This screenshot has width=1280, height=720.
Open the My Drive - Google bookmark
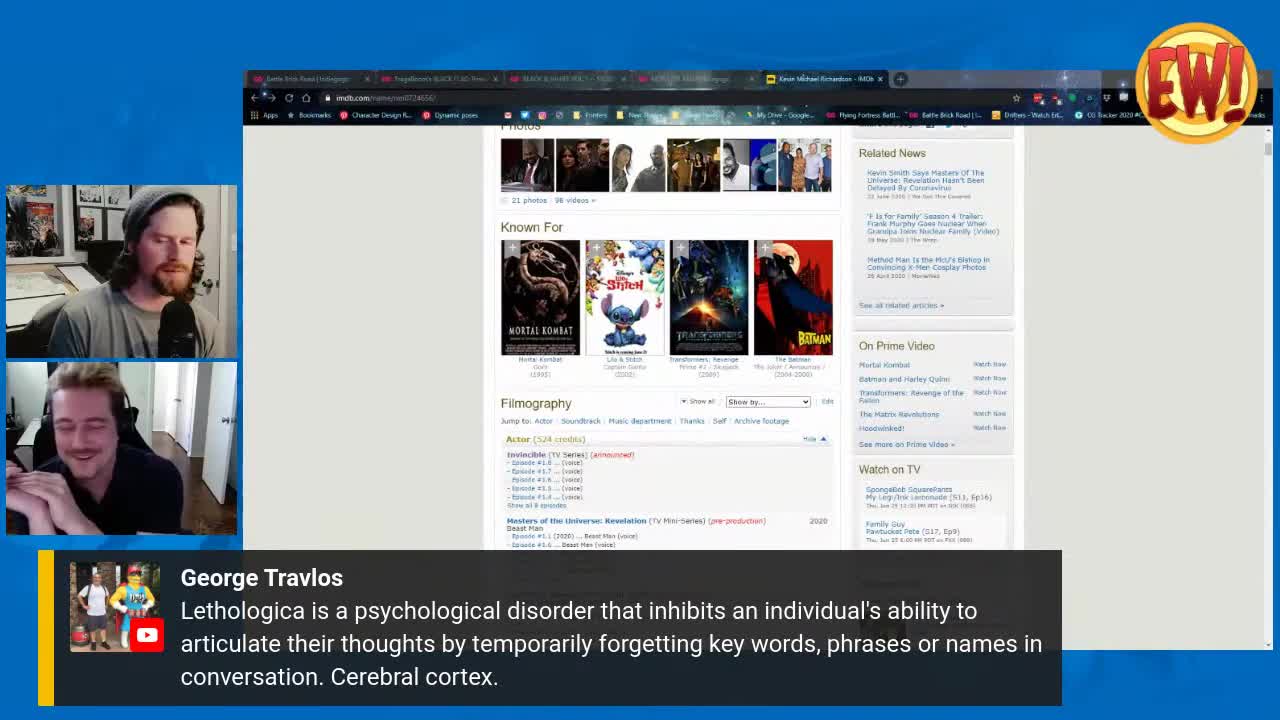click(779, 115)
